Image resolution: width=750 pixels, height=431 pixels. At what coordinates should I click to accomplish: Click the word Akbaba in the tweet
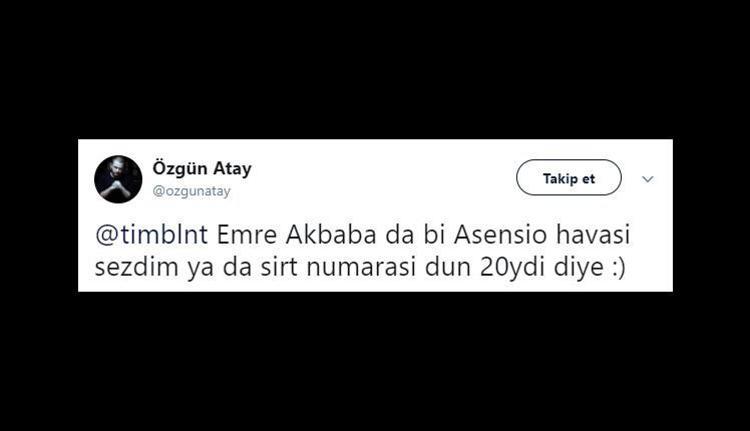point(331,235)
